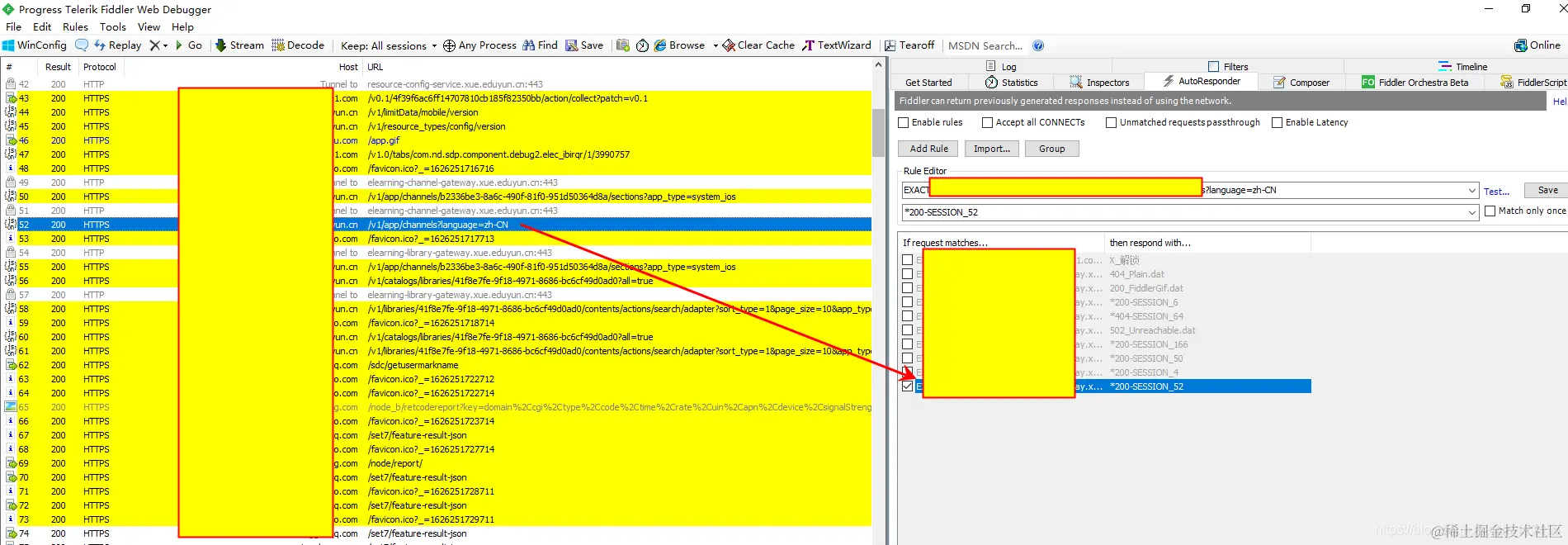Check the rule for 200_FiddlerGif.dat
Viewport: 1568px width, 545px height.
(908, 287)
